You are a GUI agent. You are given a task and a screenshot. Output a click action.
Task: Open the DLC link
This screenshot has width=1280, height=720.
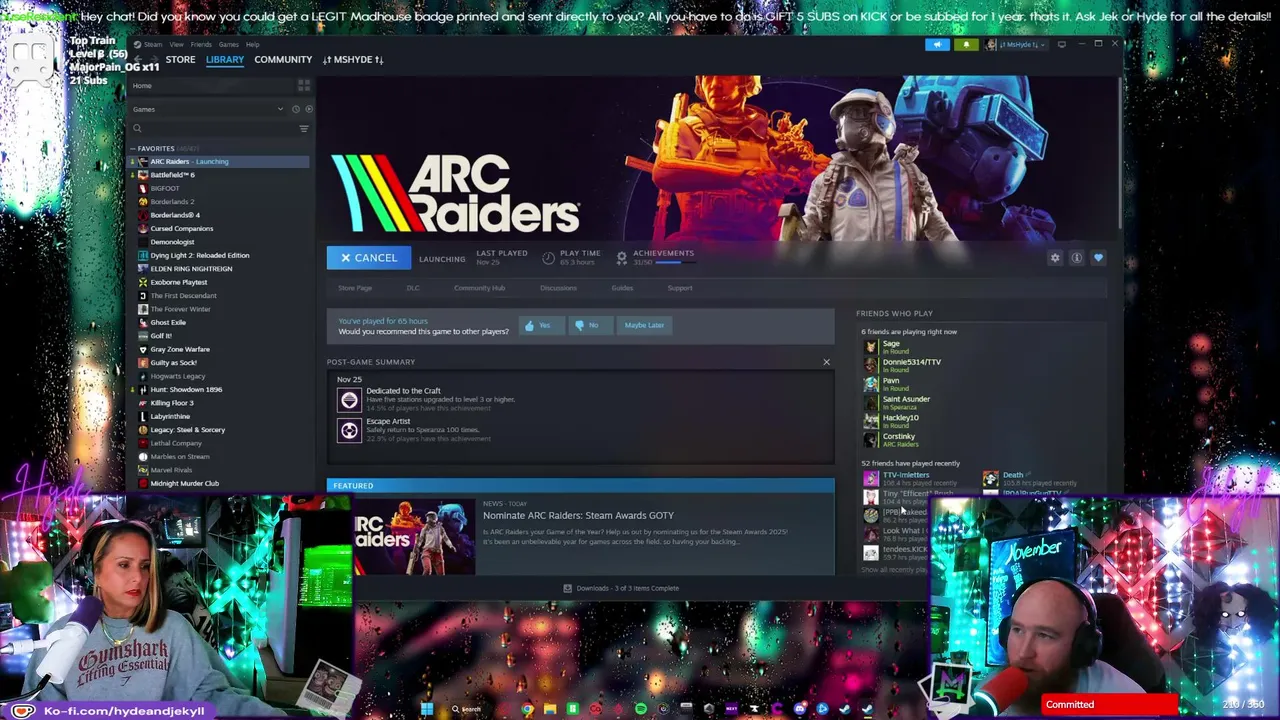[413, 288]
